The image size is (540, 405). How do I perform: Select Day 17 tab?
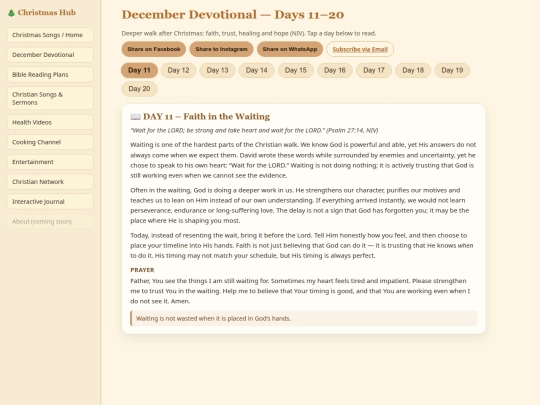374,70
